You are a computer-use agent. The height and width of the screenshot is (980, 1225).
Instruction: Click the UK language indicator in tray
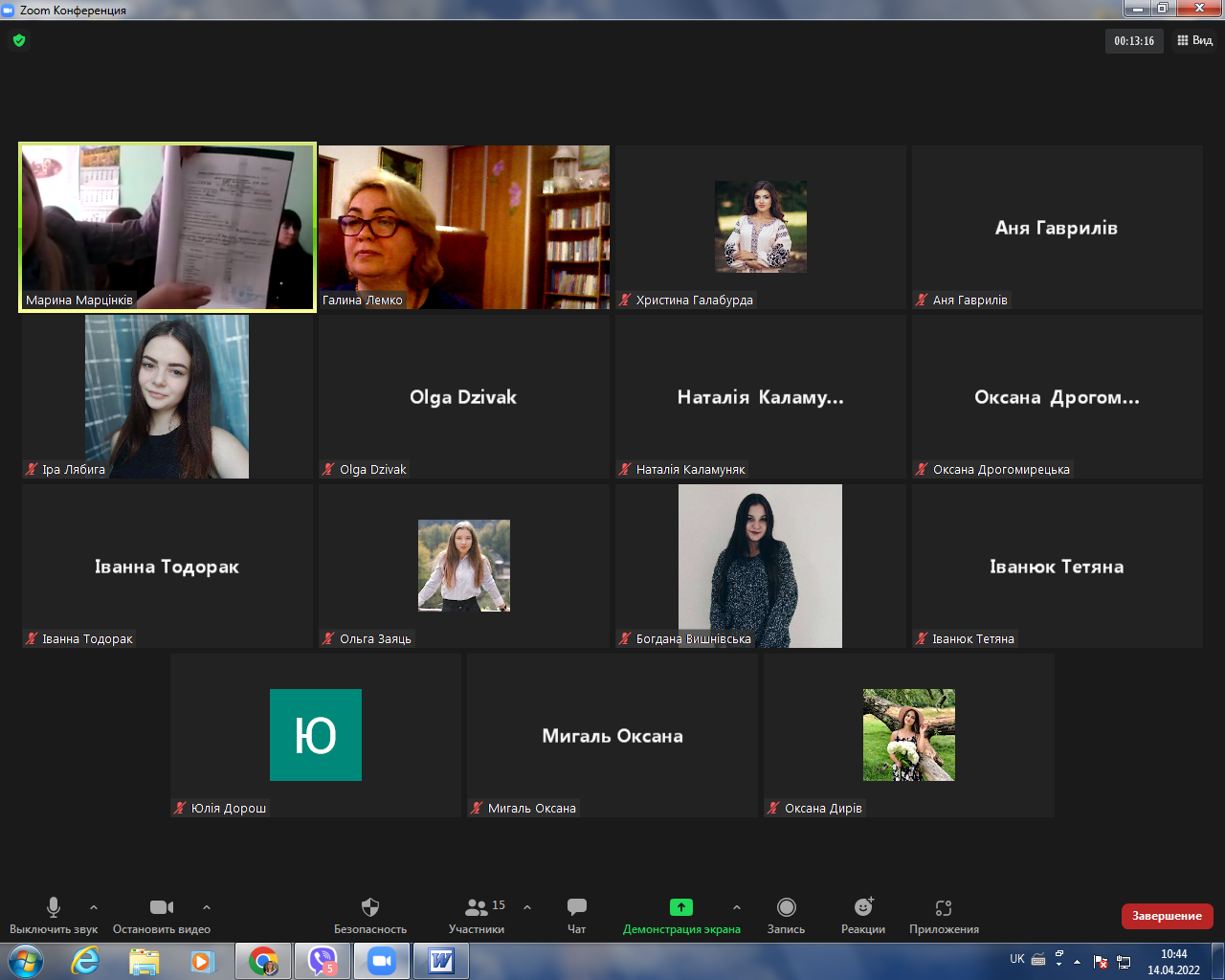click(x=1016, y=959)
